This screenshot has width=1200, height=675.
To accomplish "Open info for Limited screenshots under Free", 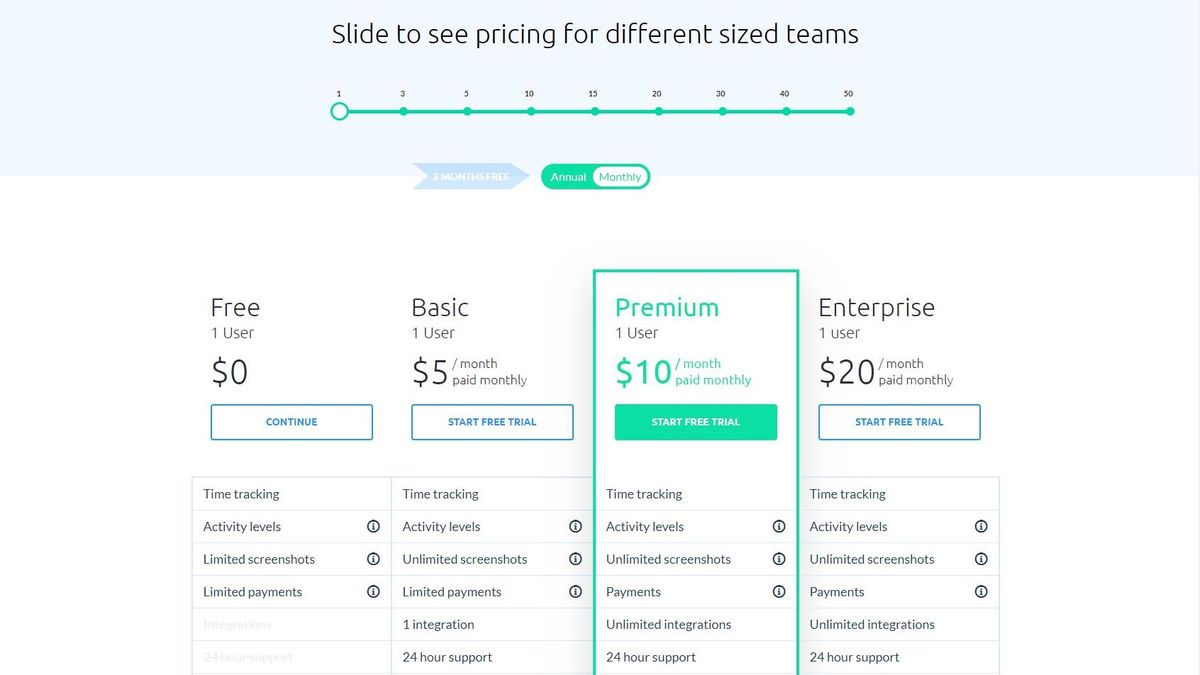I will click(x=373, y=559).
